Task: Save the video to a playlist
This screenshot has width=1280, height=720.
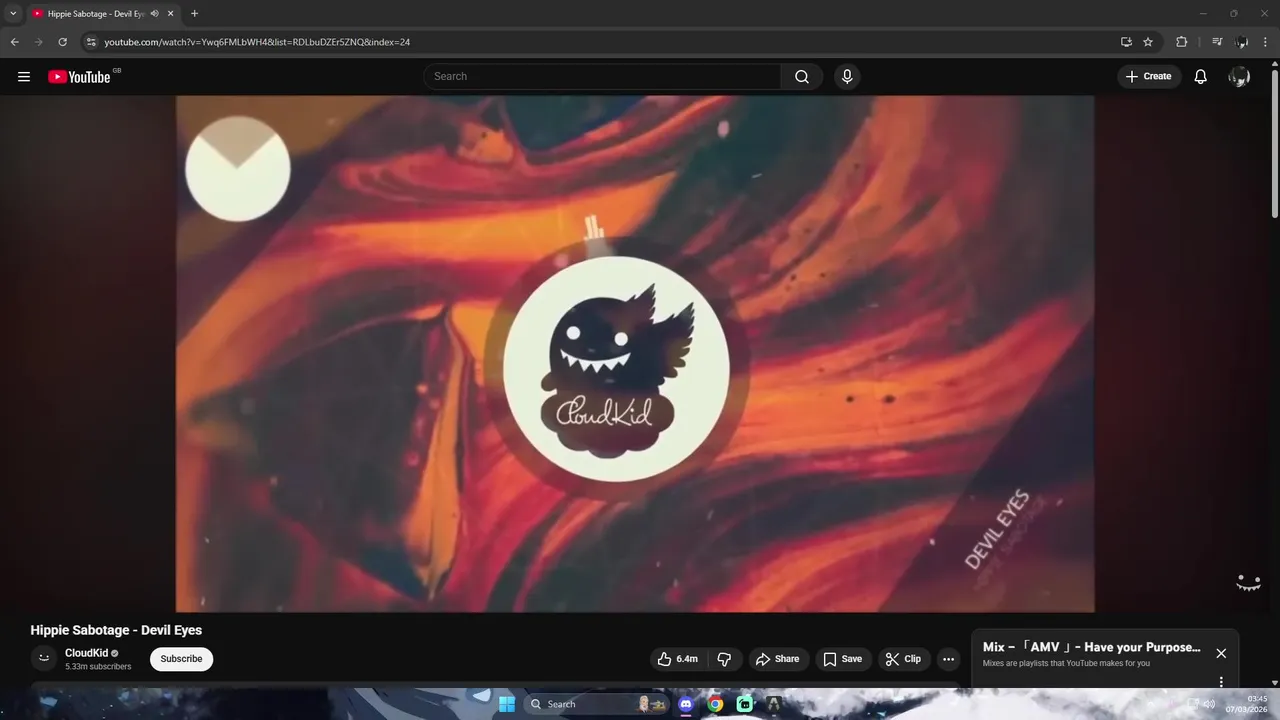Action: click(x=842, y=659)
